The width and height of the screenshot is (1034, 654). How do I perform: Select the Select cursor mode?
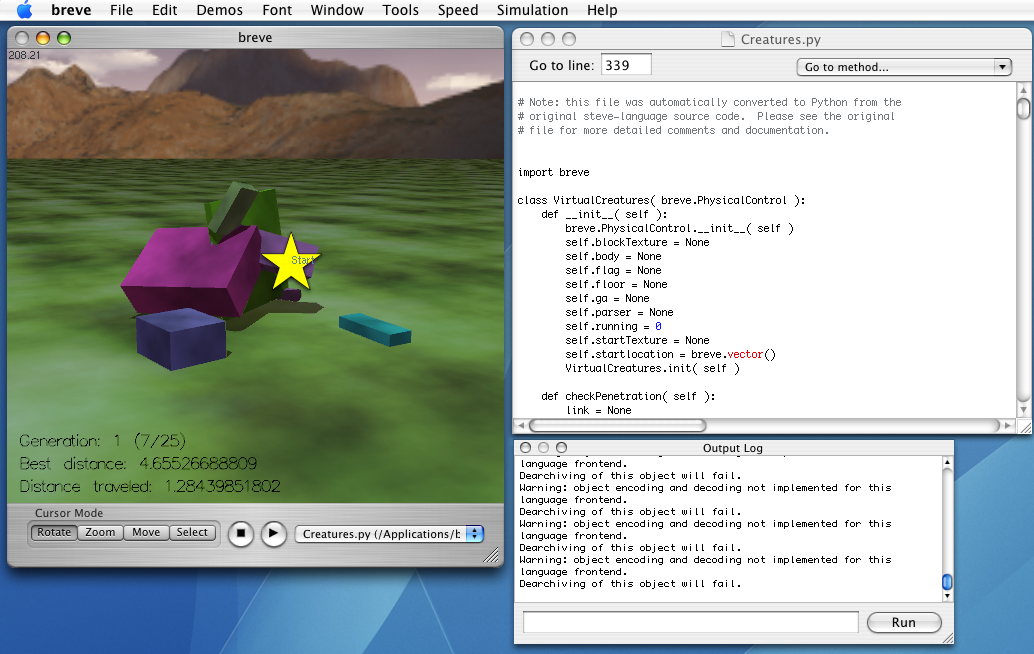pos(193,532)
